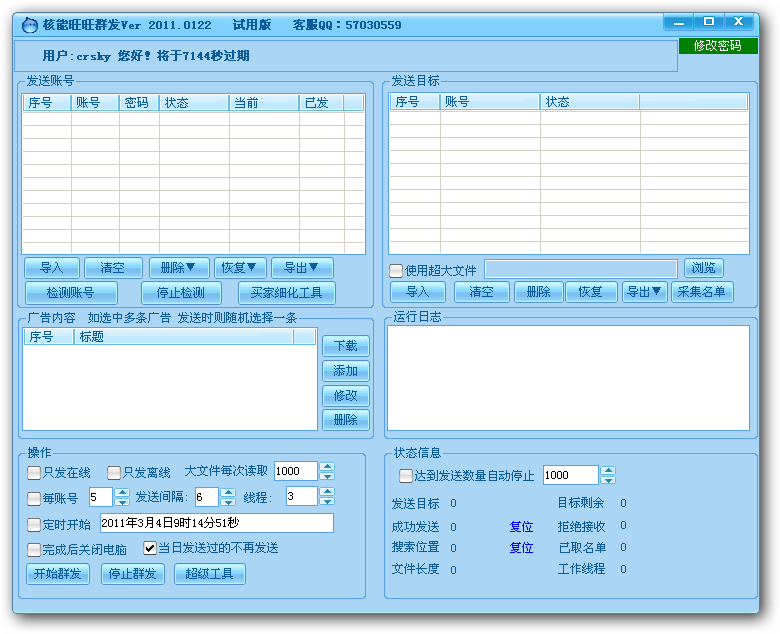Click 序号 column header in sending accounts
This screenshot has height=634, width=780.
coord(47,103)
